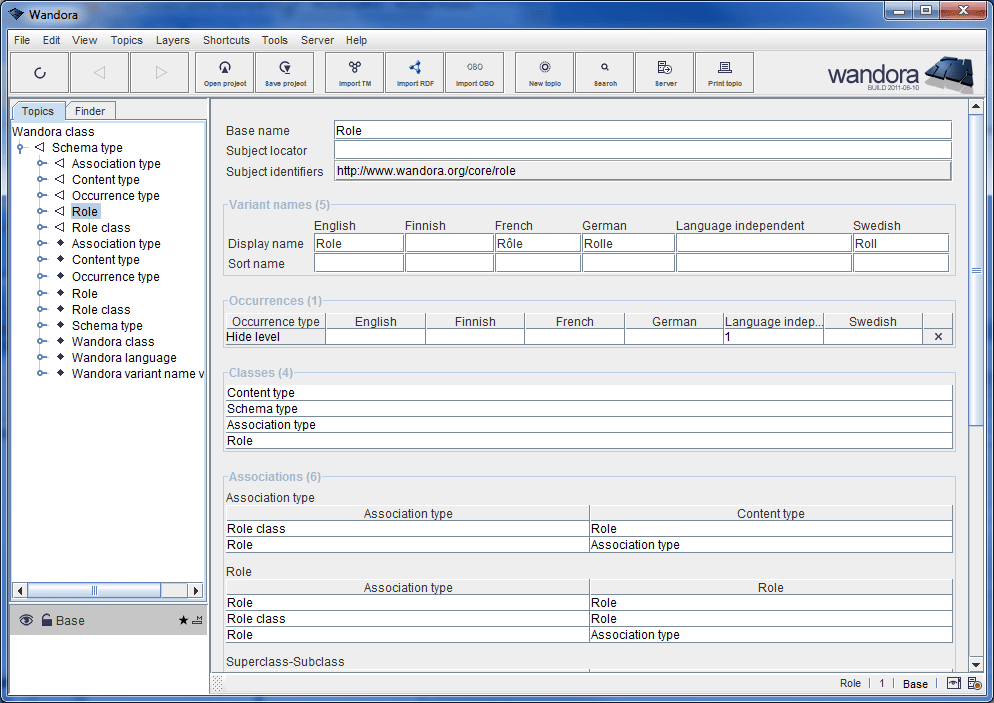Remove the occurrence row using the × button
Viewport: 994px width, 703px height.
tap(937, 336)
